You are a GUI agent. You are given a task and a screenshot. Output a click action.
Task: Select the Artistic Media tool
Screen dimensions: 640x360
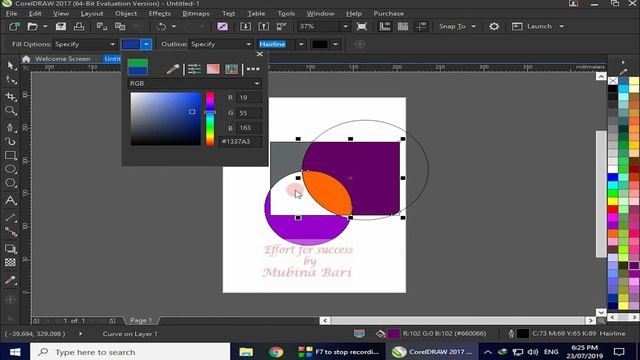(x=11, y=142)
